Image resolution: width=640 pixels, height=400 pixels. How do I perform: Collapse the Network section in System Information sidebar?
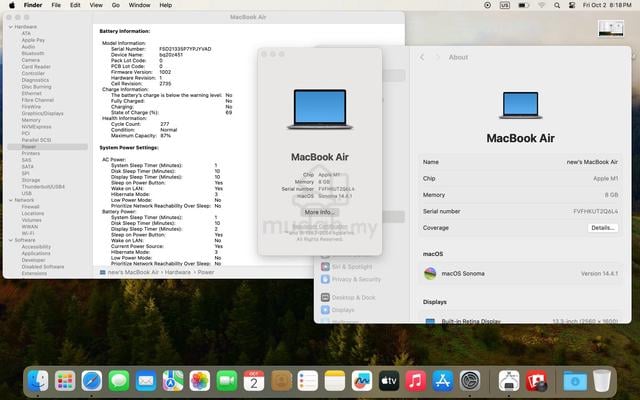click(11, 200)
